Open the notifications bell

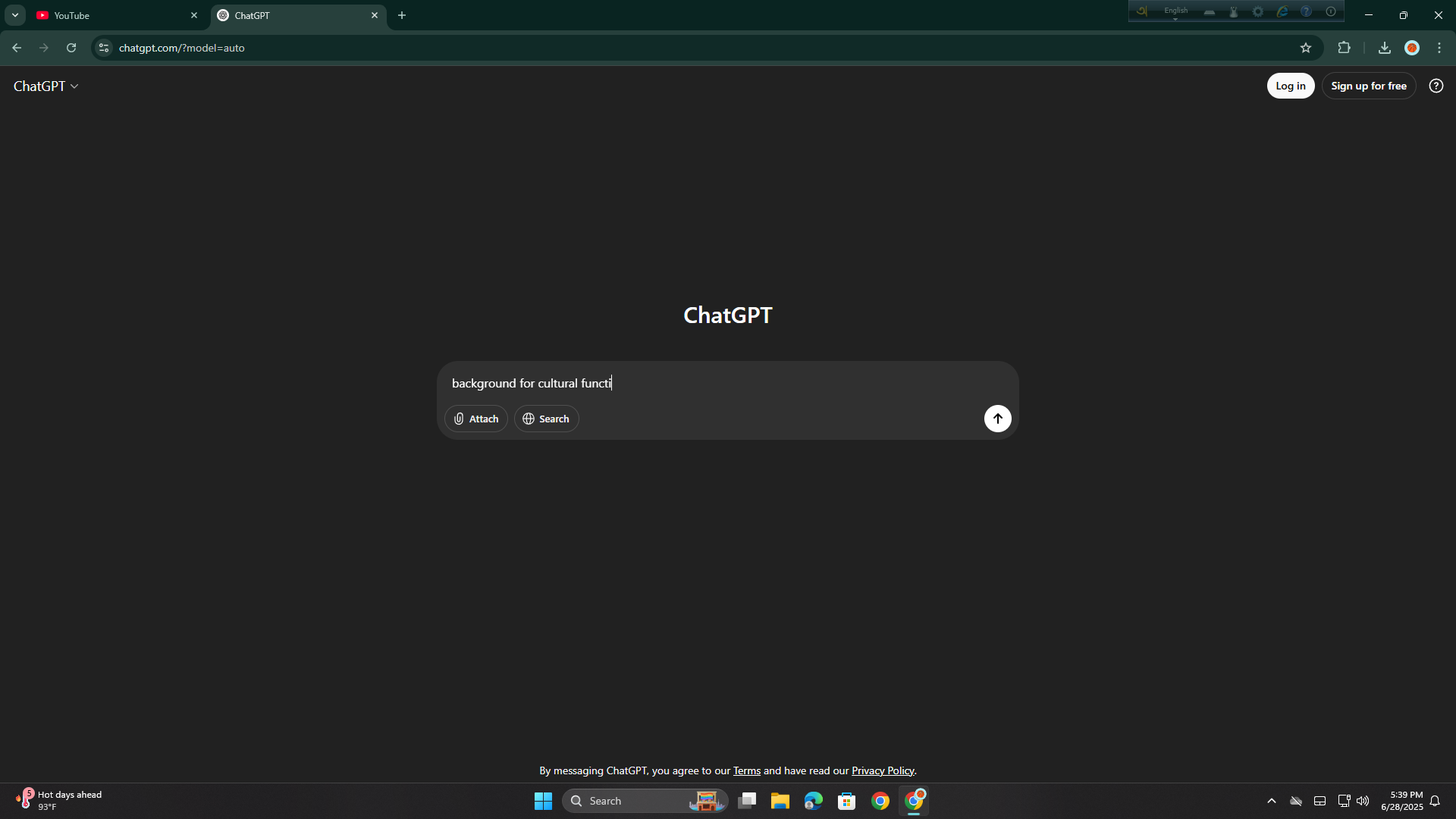click(1435, 801)
